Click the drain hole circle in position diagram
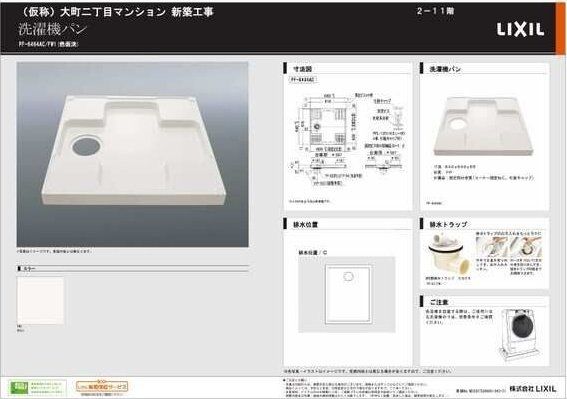 point(348,276)
